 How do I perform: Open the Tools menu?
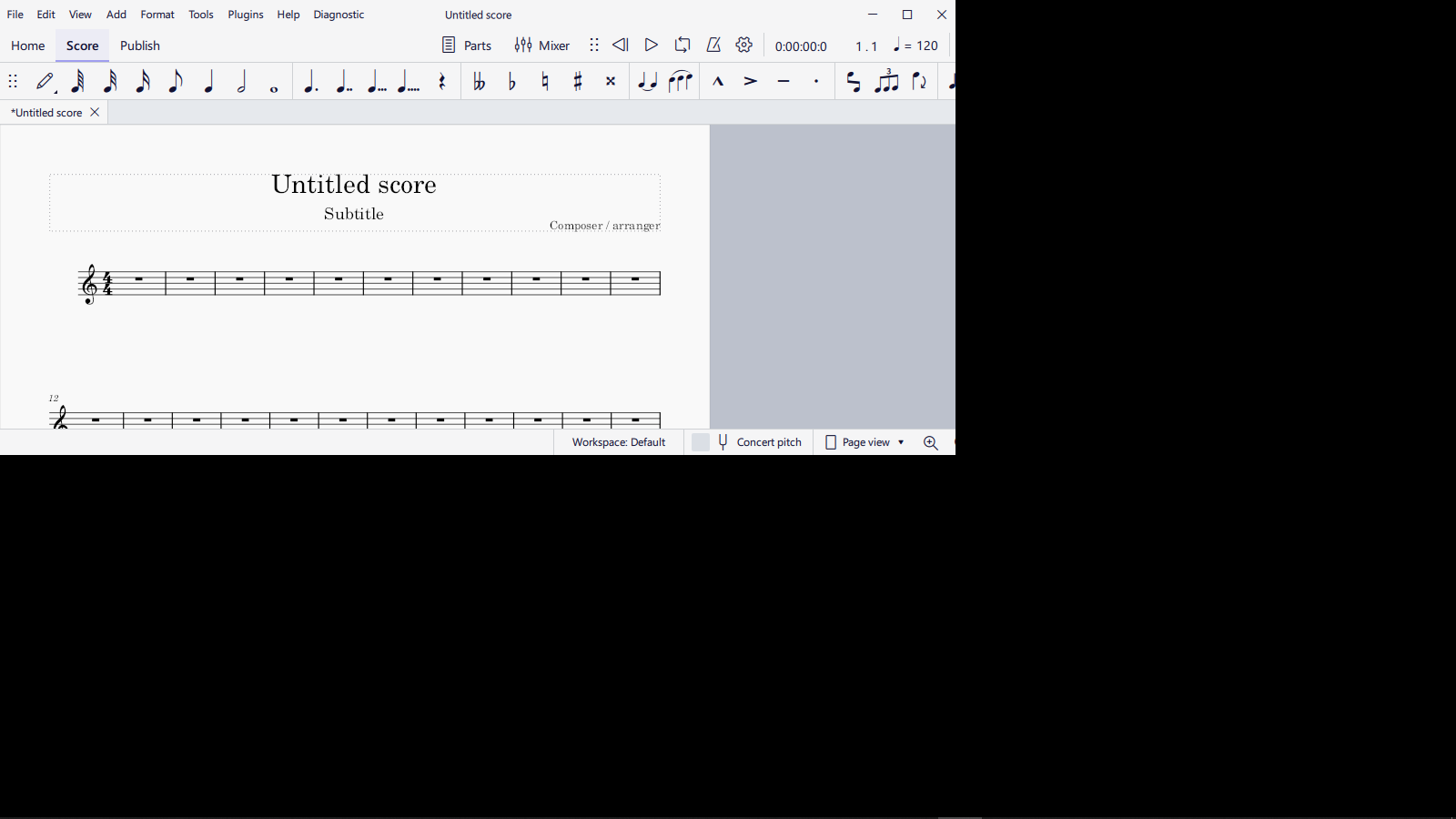coord(201,15)
